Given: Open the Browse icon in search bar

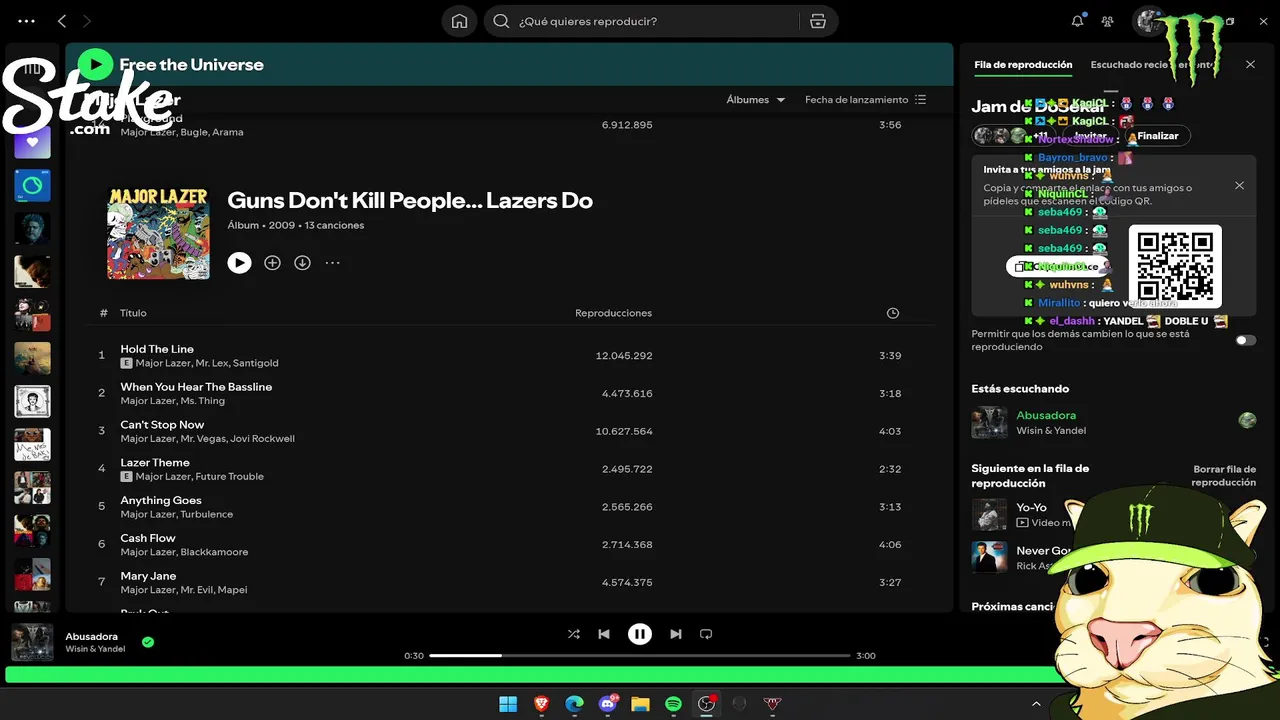Looking at the screenshot, I should (818, 21).
